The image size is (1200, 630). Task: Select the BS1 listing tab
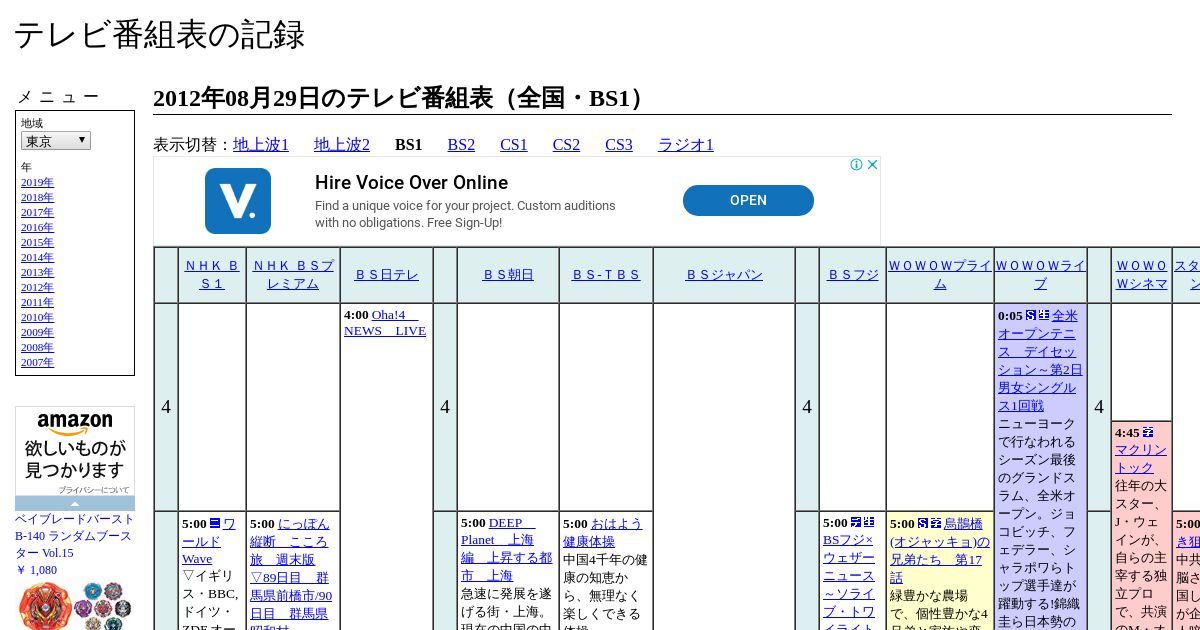pyautogui.click(x=409, y=145)
